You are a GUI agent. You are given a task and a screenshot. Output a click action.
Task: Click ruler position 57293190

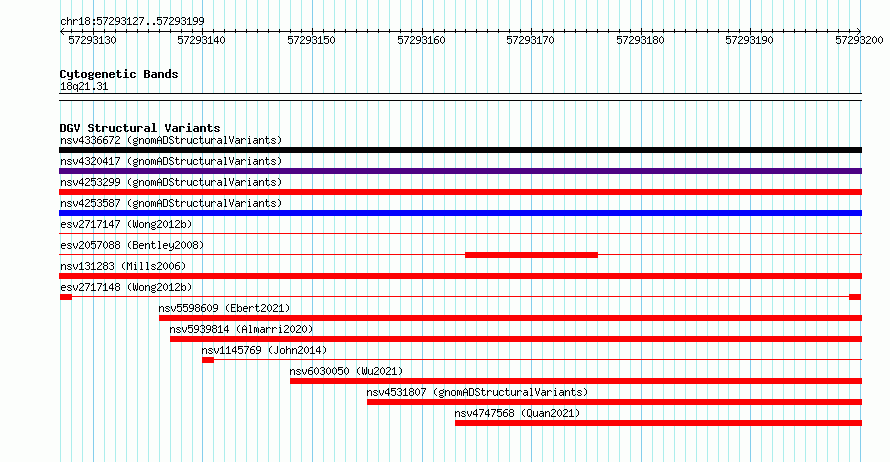tap(749, 40)
